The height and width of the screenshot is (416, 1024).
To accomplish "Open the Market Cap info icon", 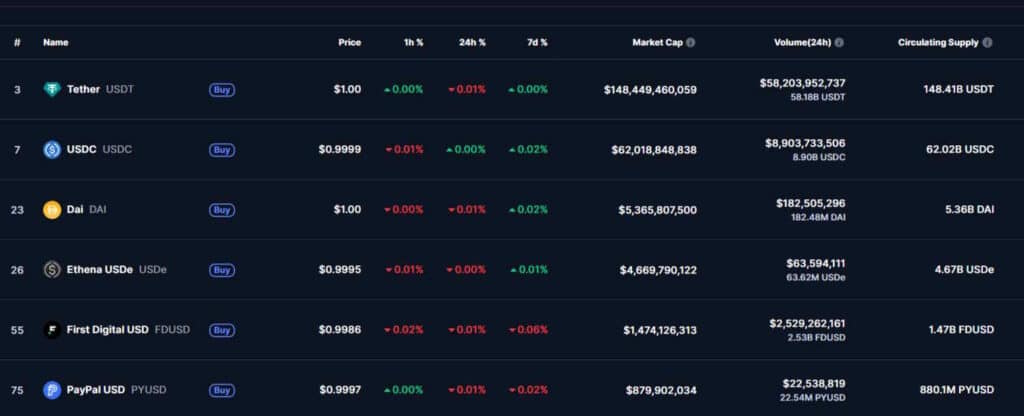I will tap(691, 42).
